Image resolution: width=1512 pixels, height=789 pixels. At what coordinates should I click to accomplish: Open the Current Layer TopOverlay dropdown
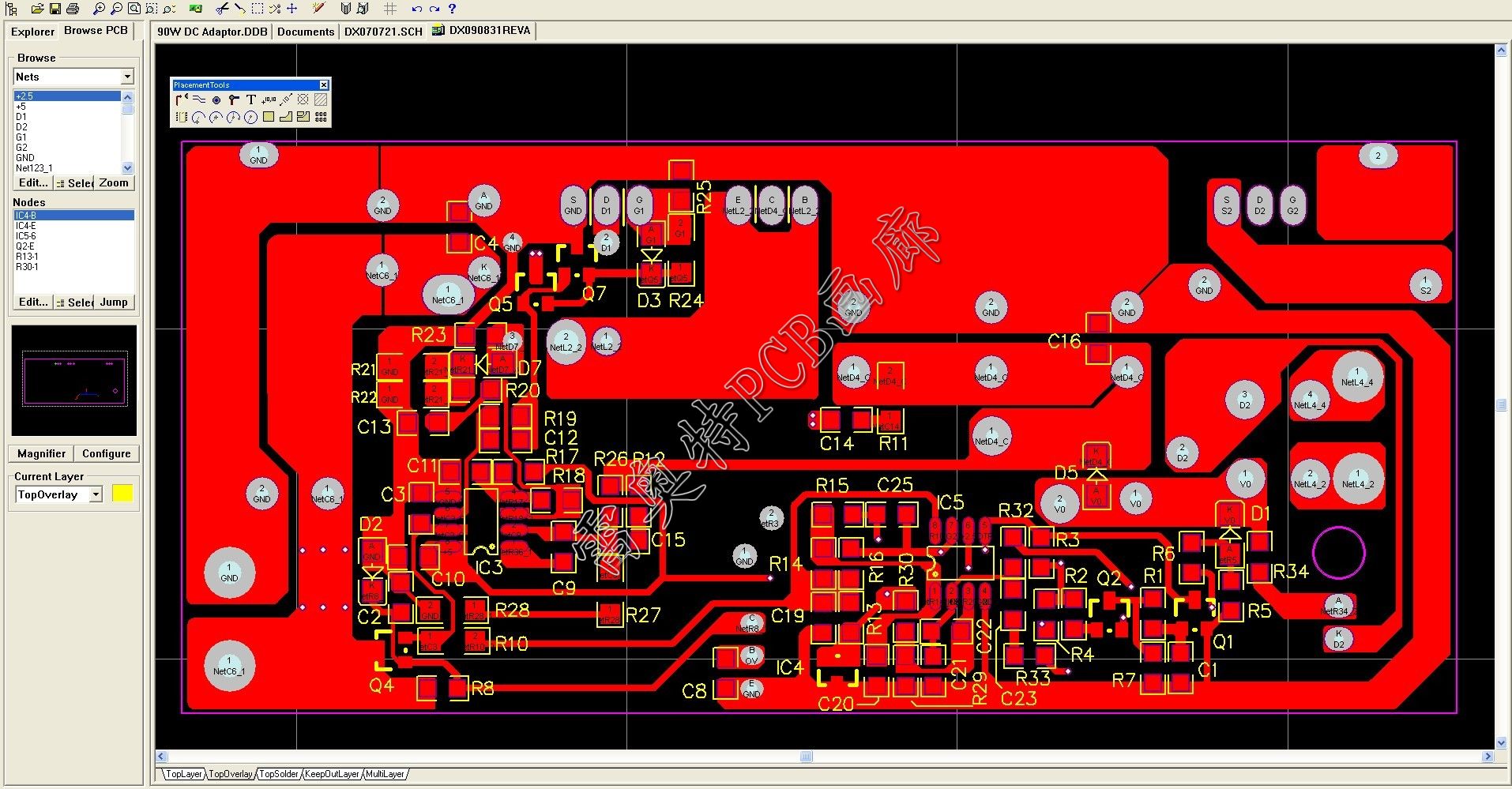coord(96,494)
